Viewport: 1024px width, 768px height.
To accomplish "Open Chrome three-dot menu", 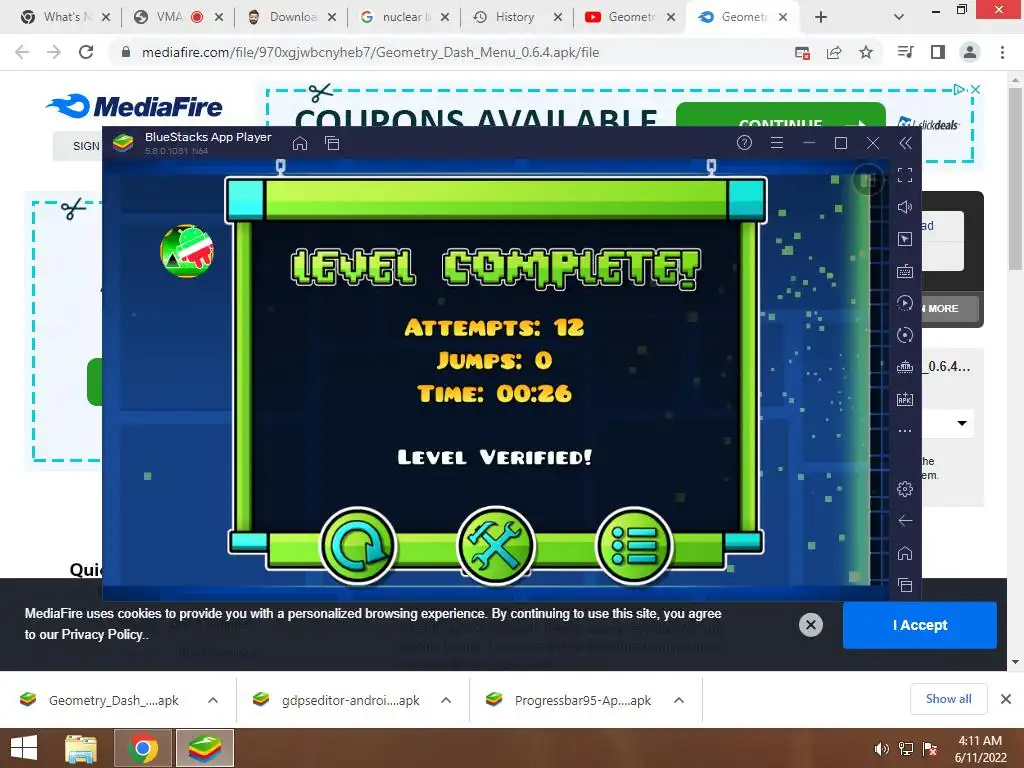I will pyautogui.click(x=1002, y=52).
